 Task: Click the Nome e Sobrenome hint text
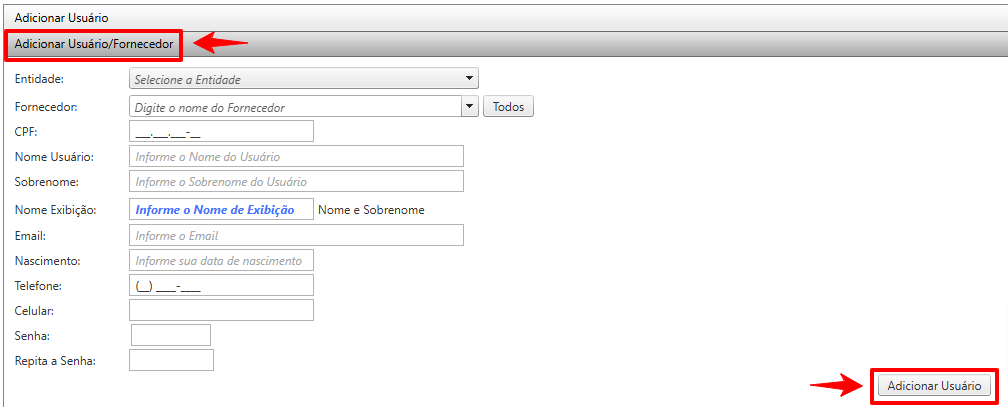click(371, 210)
